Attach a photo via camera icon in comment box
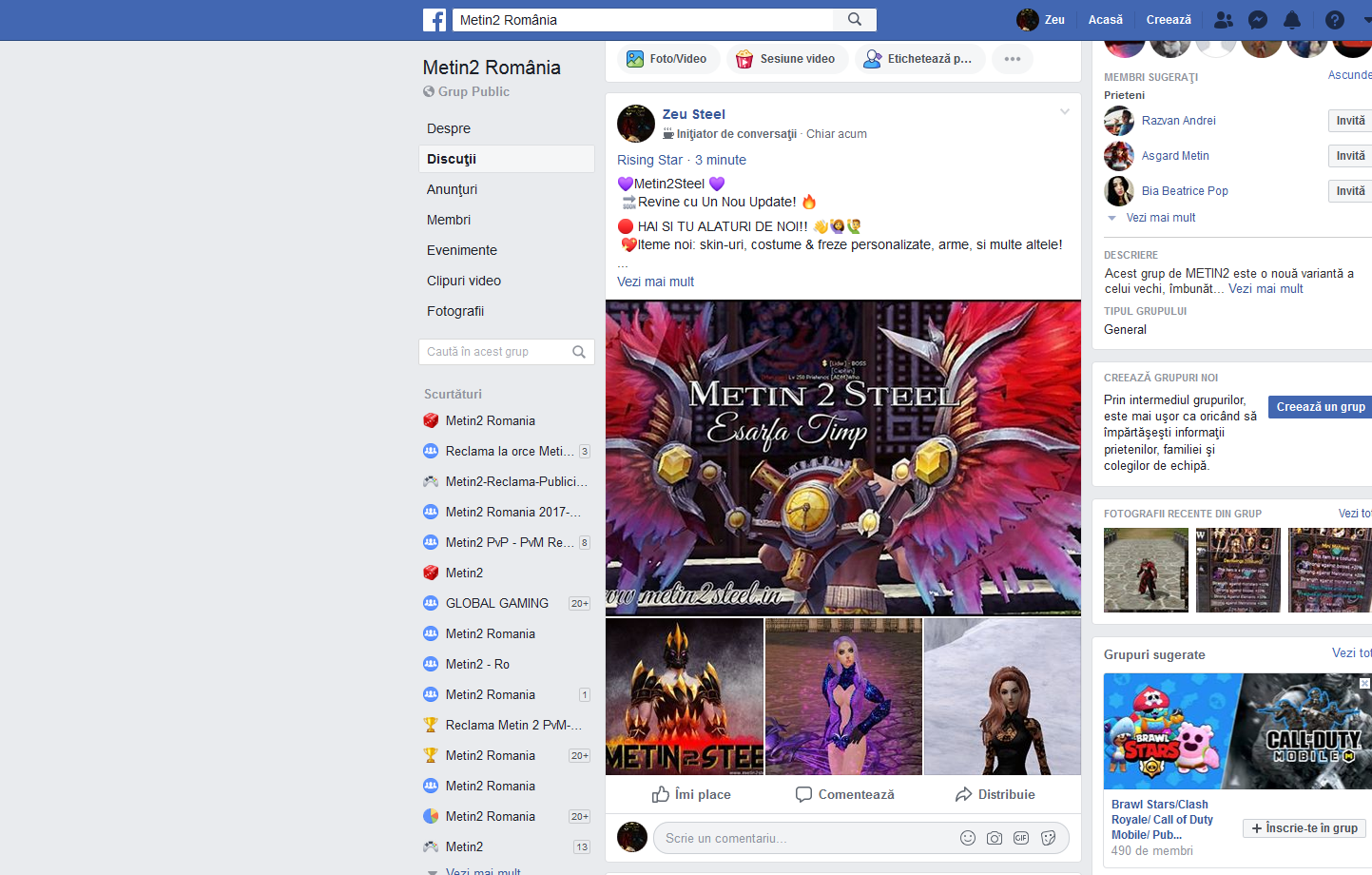 (x=995, y=838)
